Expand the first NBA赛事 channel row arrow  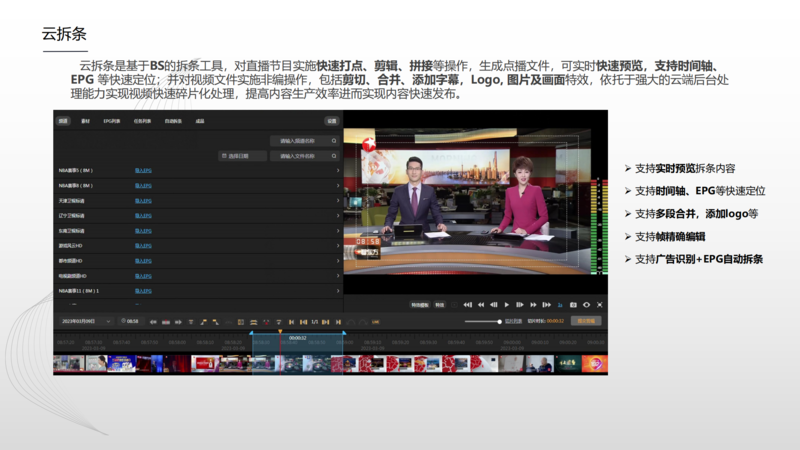338,171
